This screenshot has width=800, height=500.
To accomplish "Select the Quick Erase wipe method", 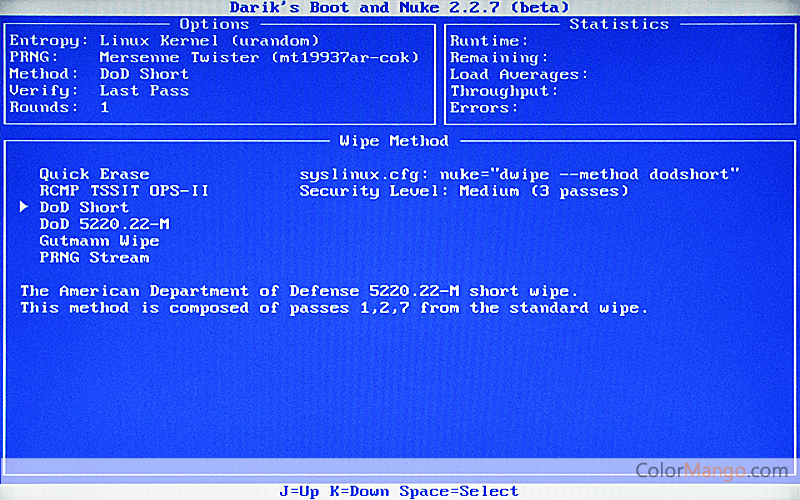I will pyautogui.click(x=94, y=174).
